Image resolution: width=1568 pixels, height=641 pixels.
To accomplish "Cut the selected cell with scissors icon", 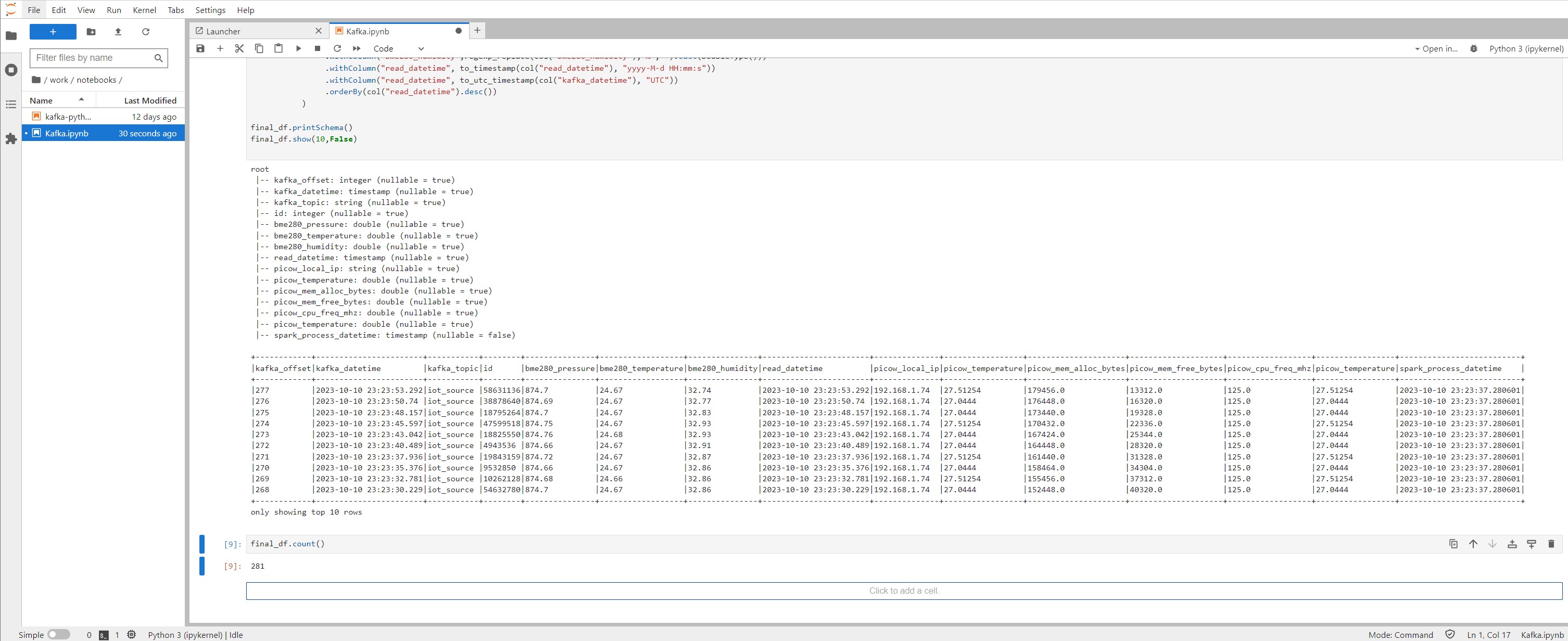I will pyautogui.click(x=239, y=49).
